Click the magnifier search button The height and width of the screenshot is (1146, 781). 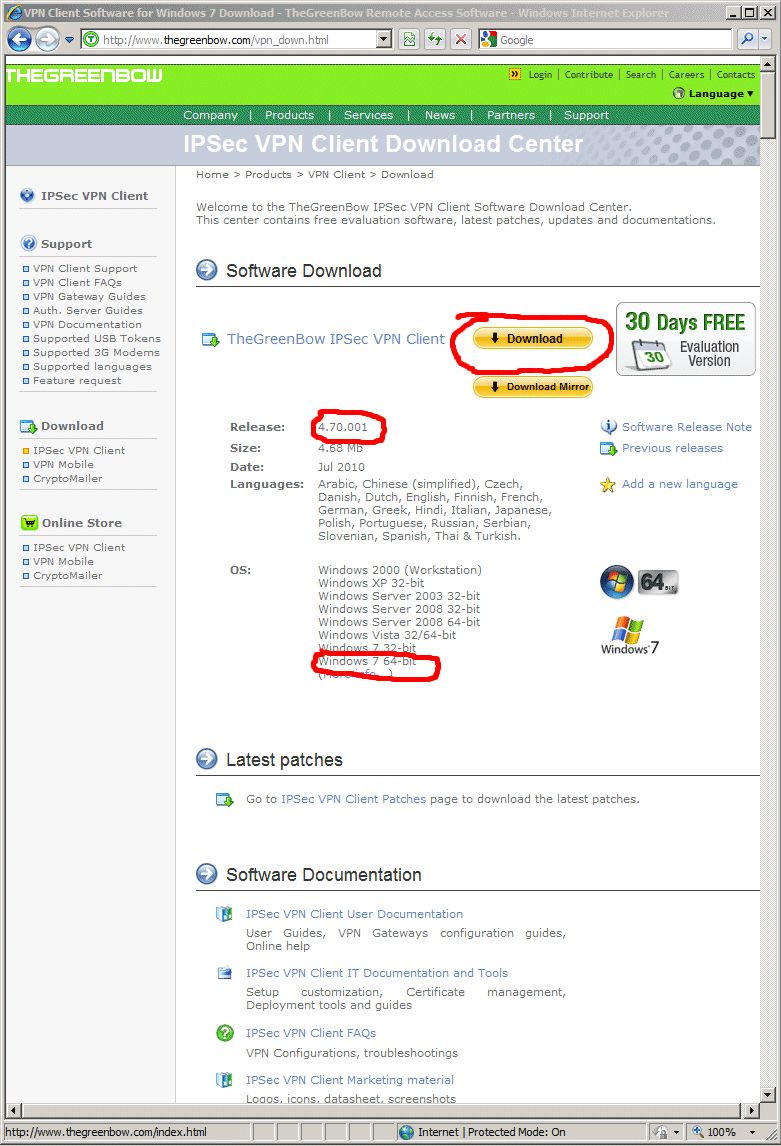747,39
